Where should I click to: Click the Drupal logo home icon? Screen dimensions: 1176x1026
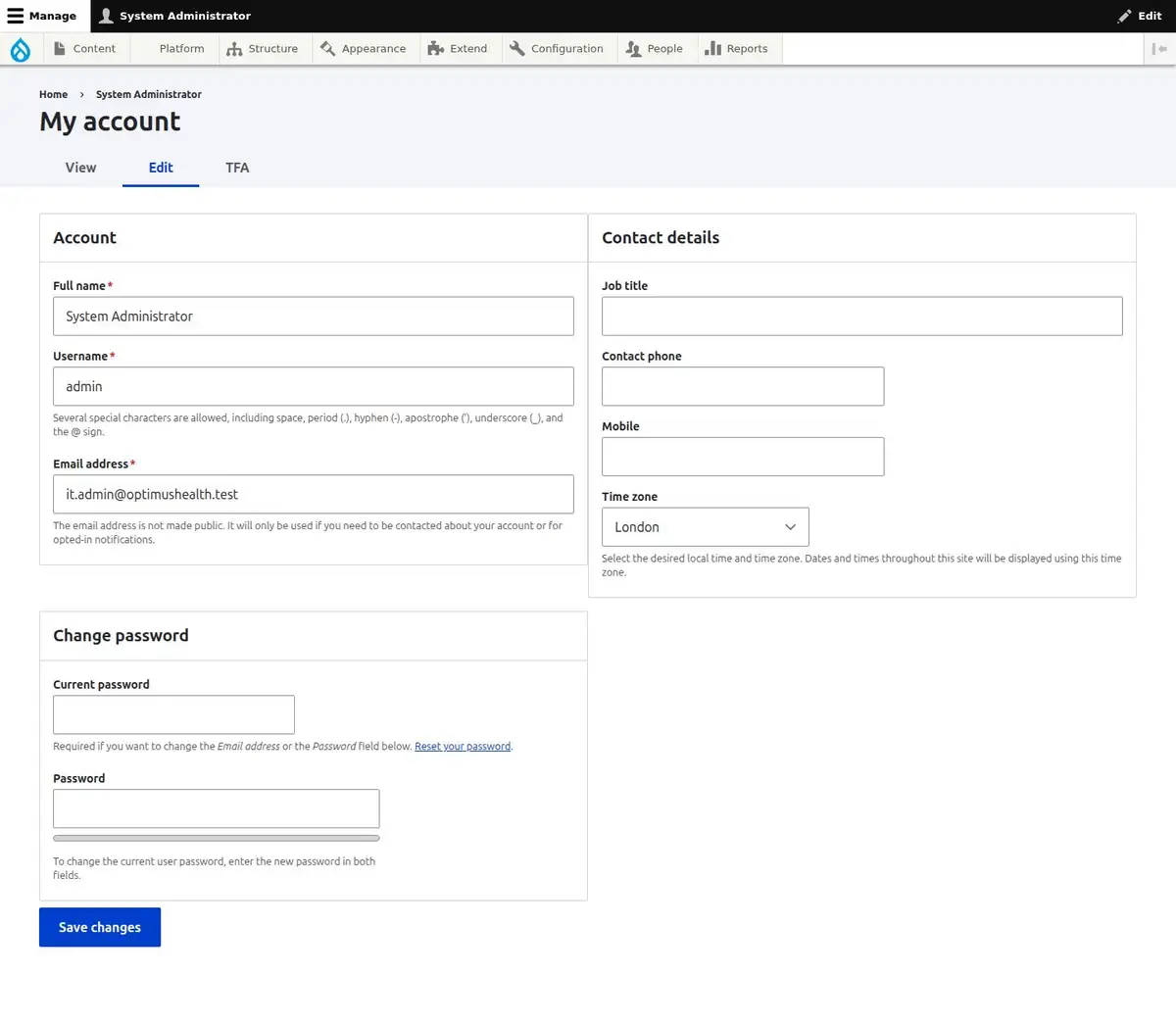point(21,49)
